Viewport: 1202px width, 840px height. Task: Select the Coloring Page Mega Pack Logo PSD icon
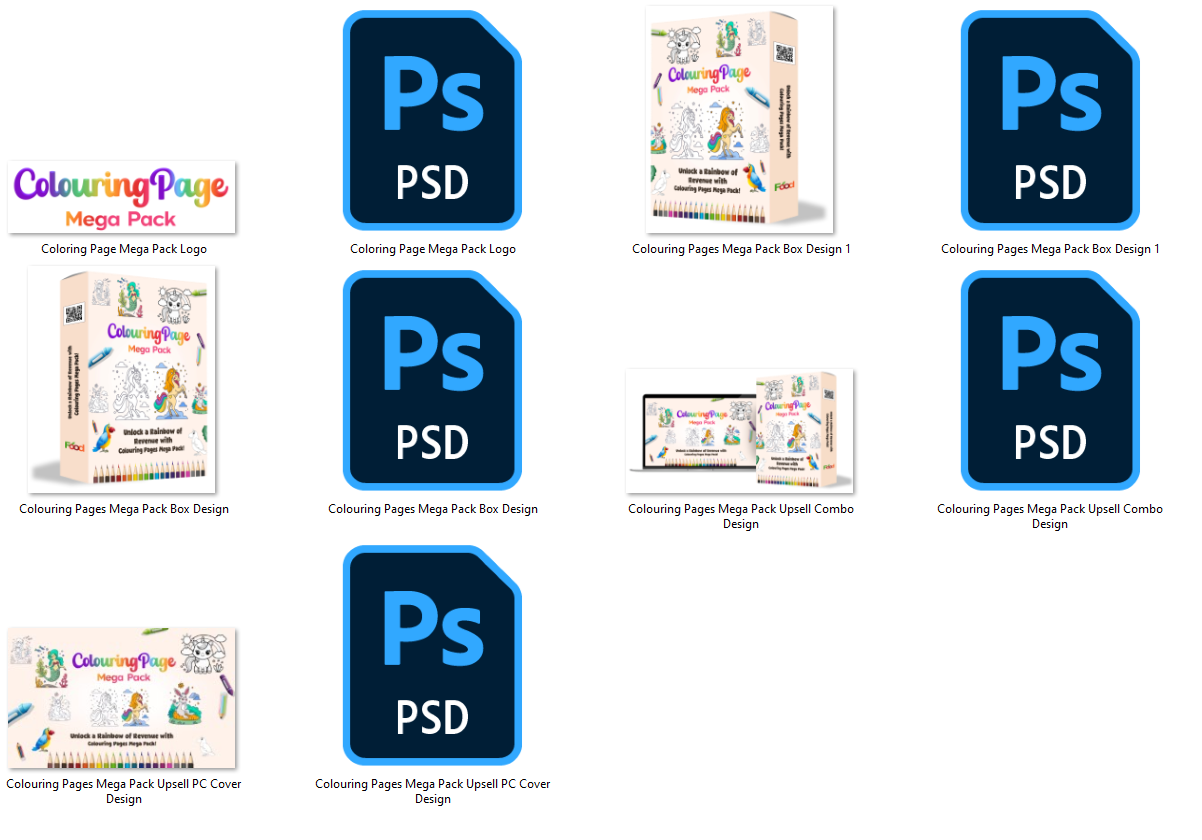[x=432, y=120]
